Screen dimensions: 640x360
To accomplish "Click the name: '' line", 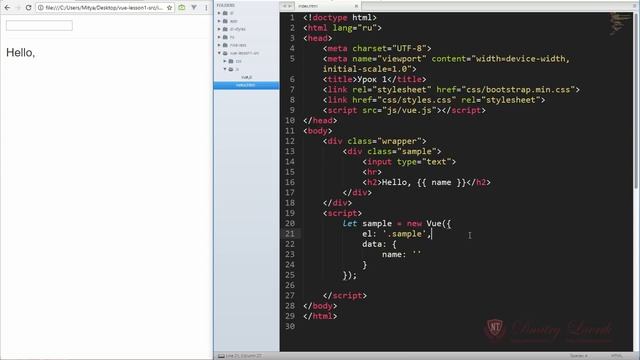I will tap(402, 254).
